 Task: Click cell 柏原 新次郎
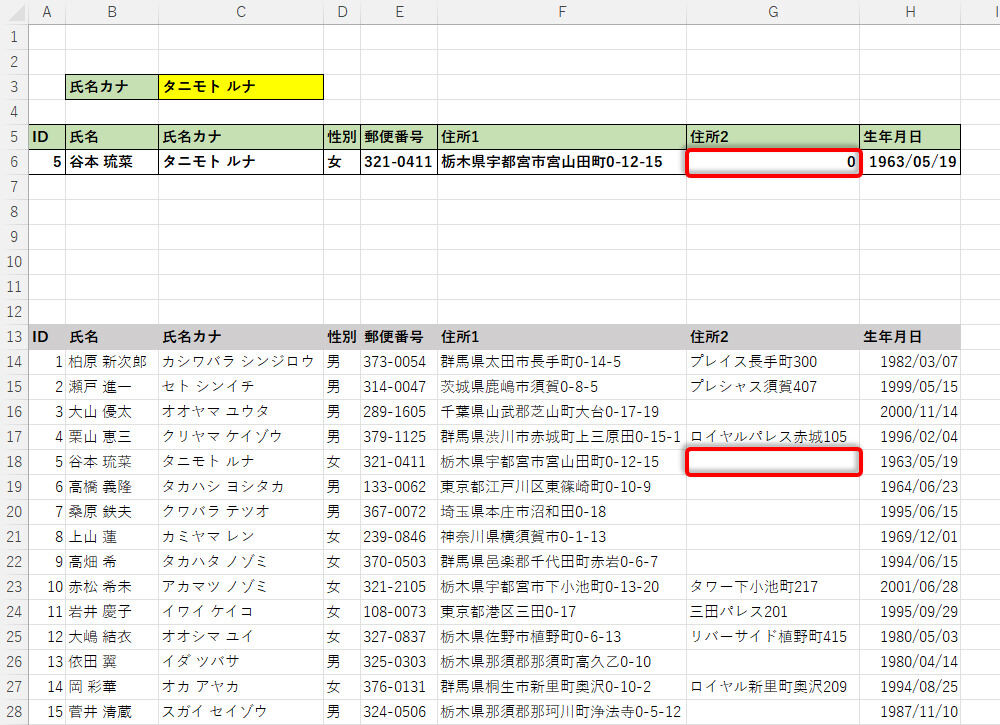[112, 362]
